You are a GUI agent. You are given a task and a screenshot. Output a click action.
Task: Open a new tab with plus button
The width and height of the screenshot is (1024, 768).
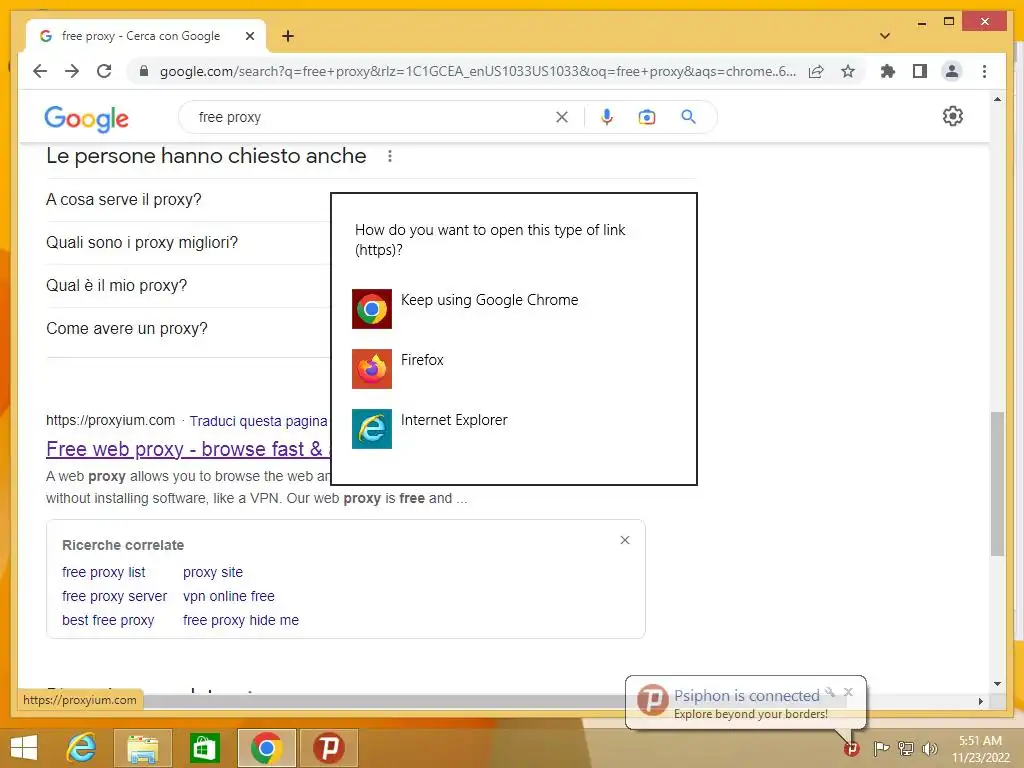288,36
